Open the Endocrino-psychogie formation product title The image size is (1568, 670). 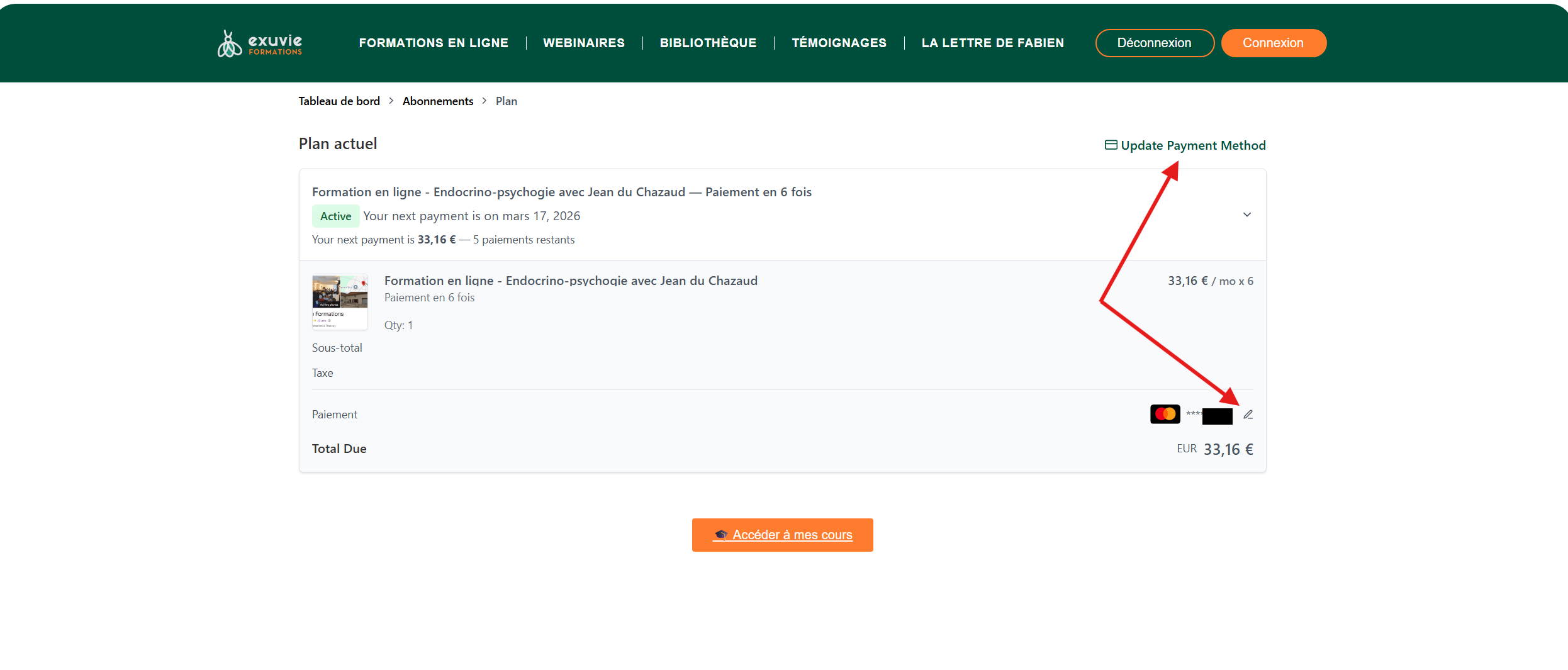(571, 281)
